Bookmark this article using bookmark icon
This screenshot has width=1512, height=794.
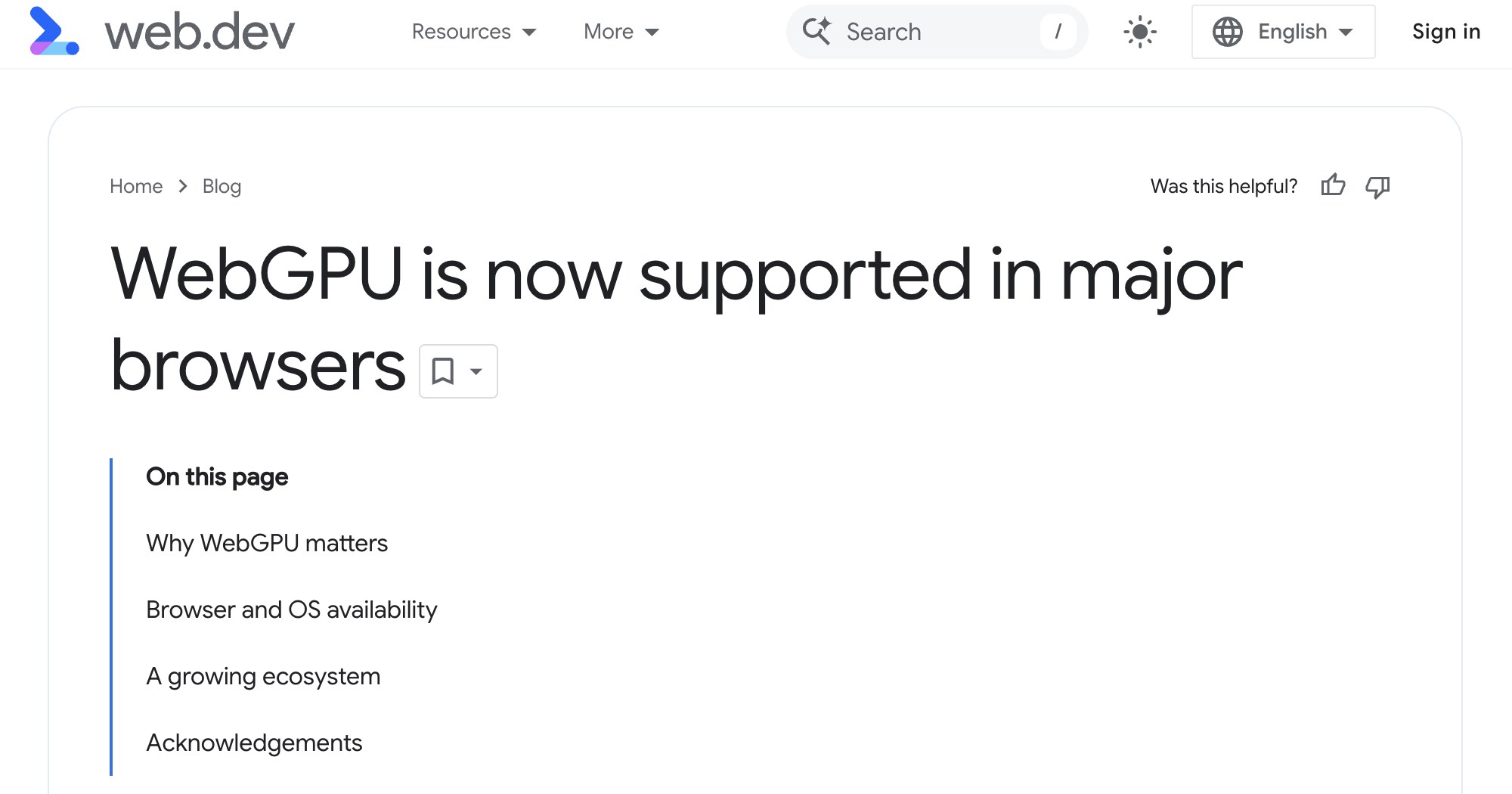(444, 371)
